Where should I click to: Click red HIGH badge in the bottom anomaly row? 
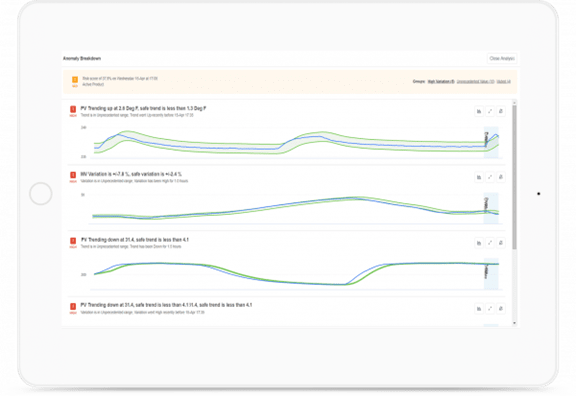73,308
